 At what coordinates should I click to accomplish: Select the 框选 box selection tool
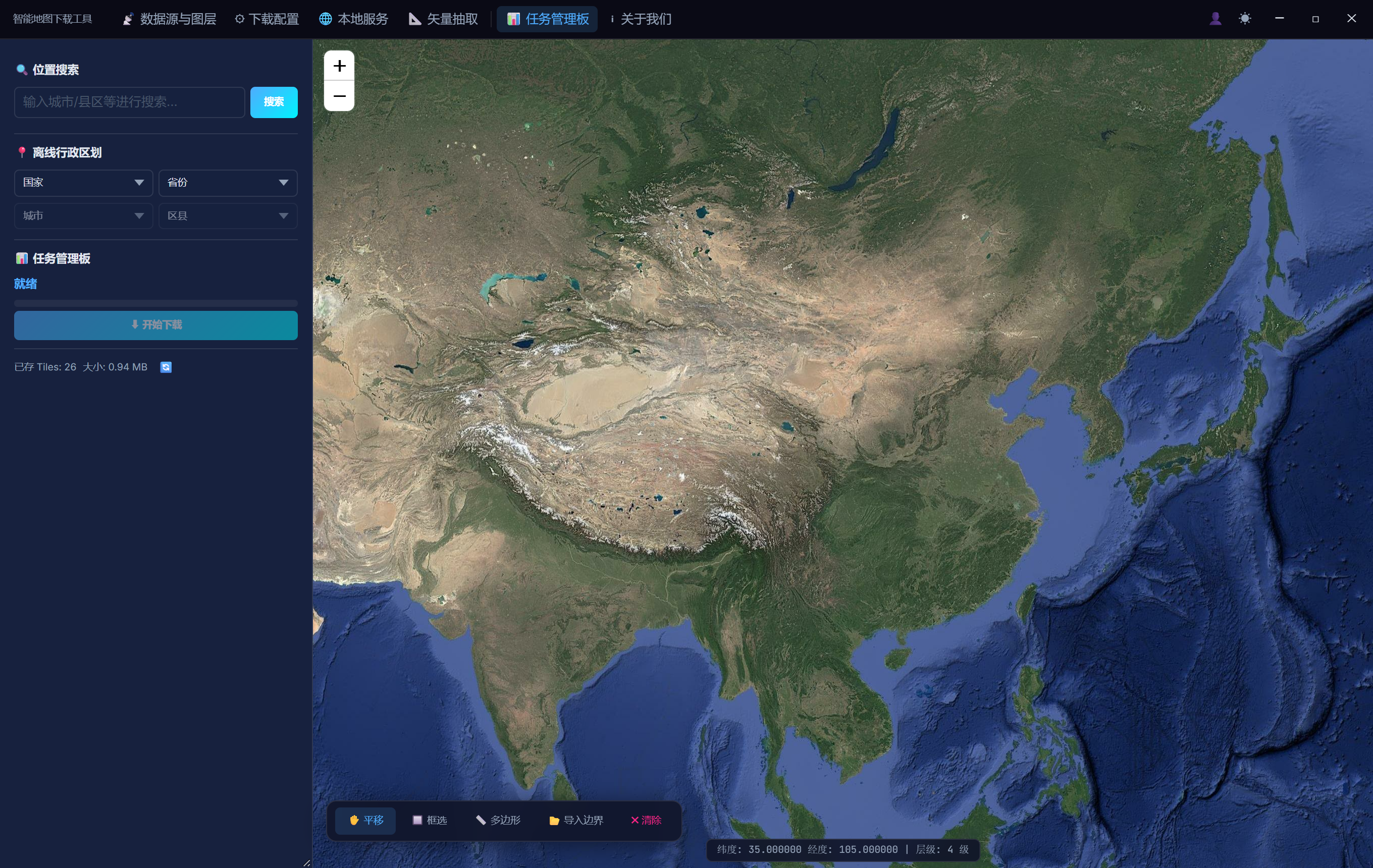click(x=430, y=820)
